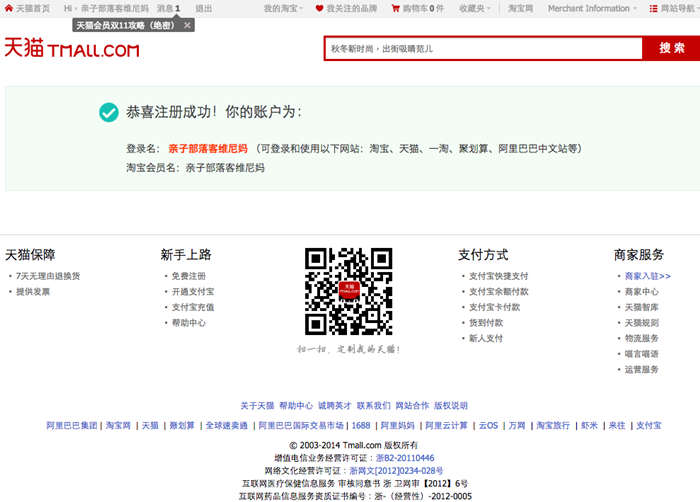The image size is (700, 502).
Task: Open 支付宝快捷支付 link
Action: 499,276
